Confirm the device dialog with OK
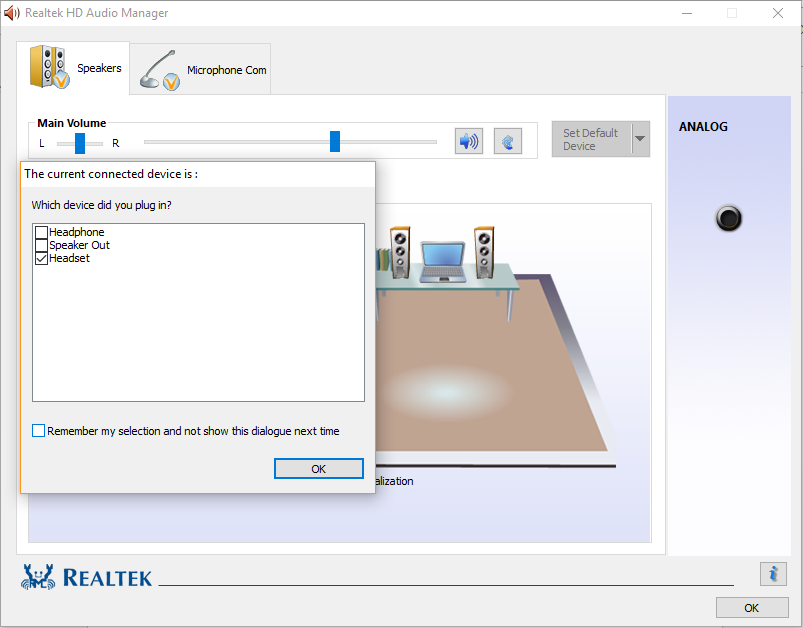 (x=319, y=469)
